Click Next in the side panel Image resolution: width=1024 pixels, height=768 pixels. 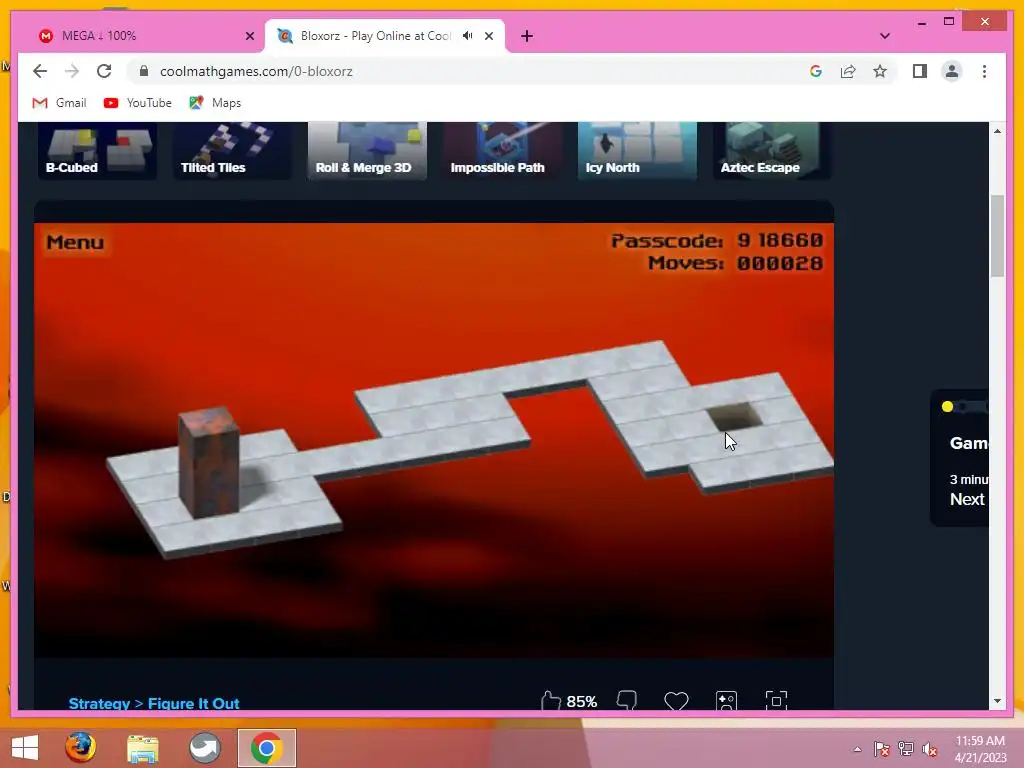967,499
